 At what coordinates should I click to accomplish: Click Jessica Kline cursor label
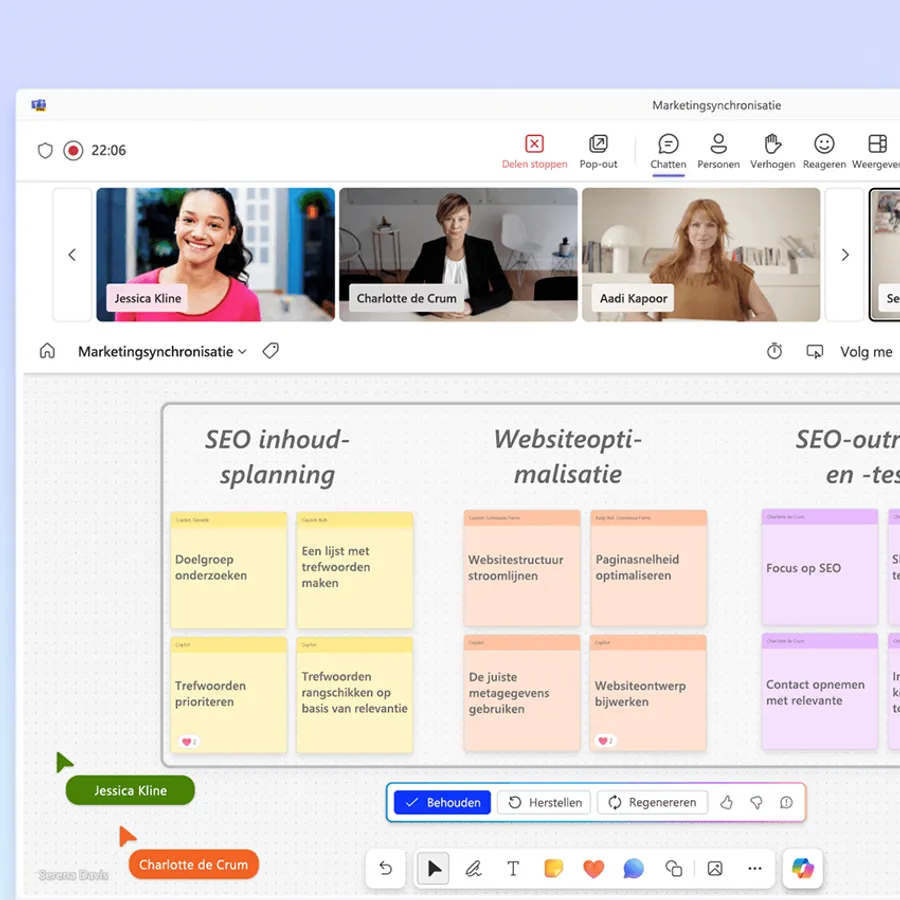[130, 790]
